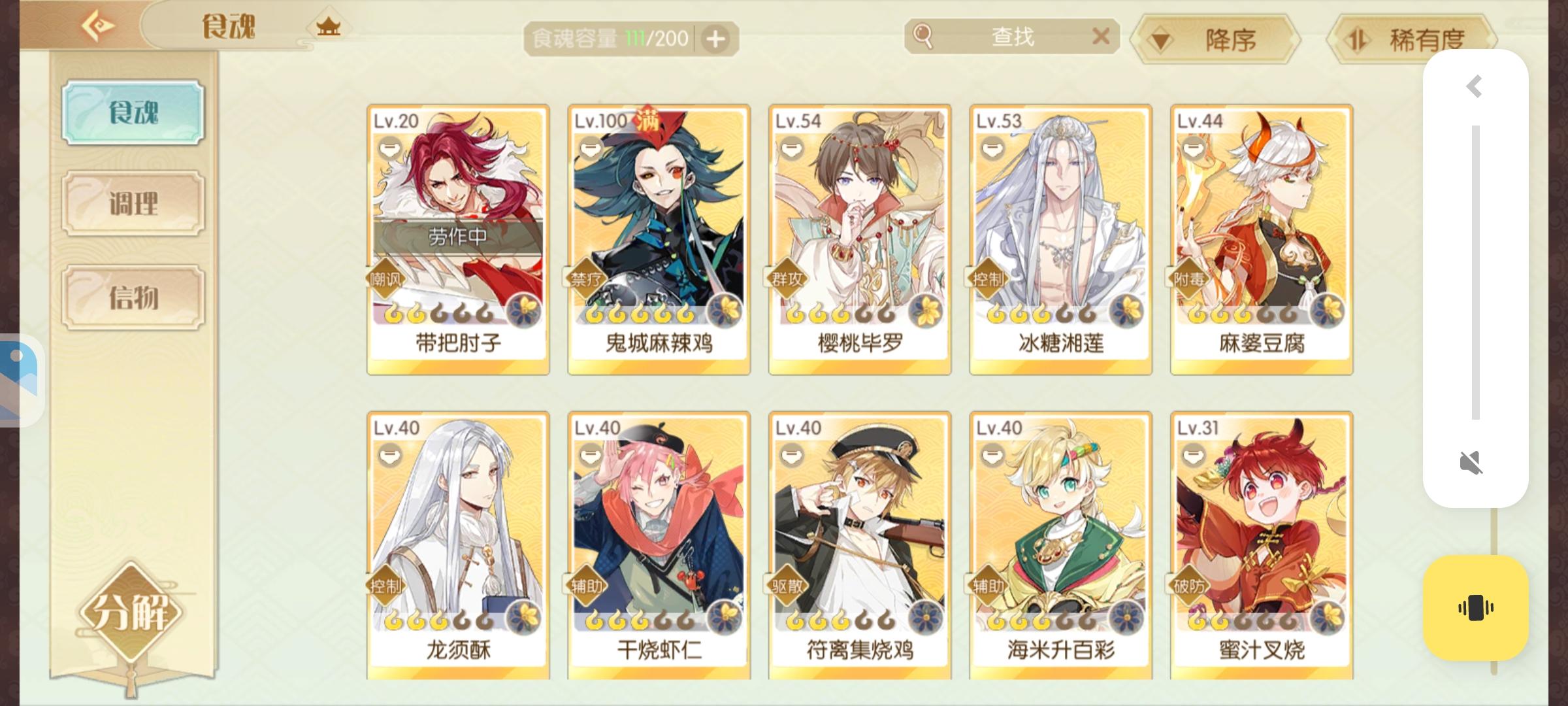This screenshot has width=1568, height=706.
Task: Click the magnifier search icon
Action: pyautogui.click(x=923, y=37)
